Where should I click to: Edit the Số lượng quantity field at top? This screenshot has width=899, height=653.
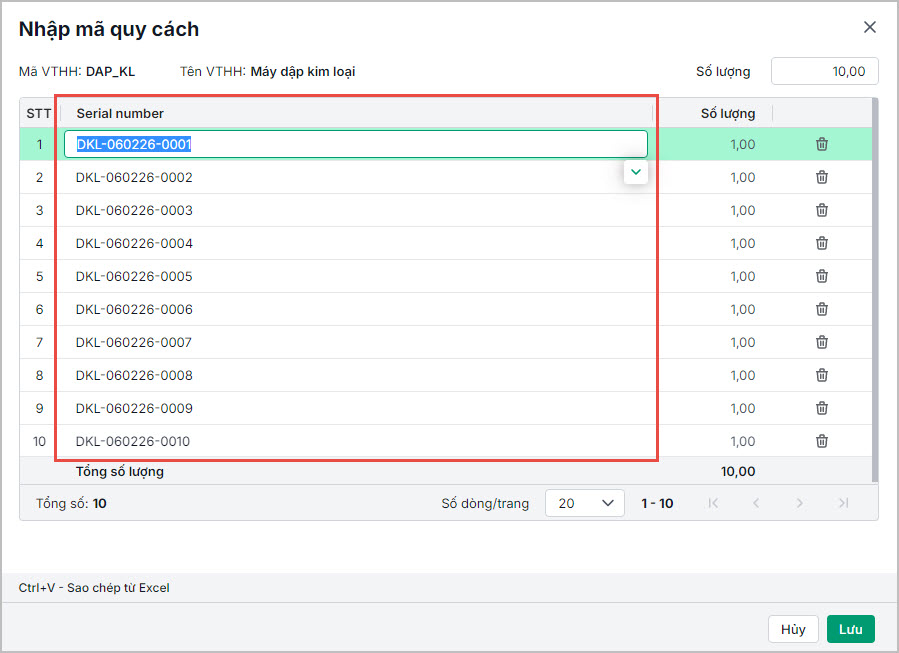pyautogui.click(x=824, y=71)
